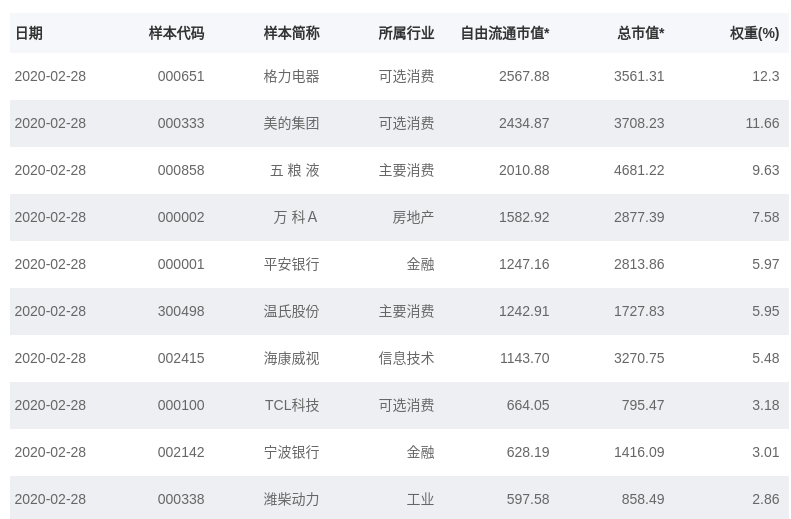791x519 pixels.
Task: Select sample code 000333
Action: (x=181, y=123)
